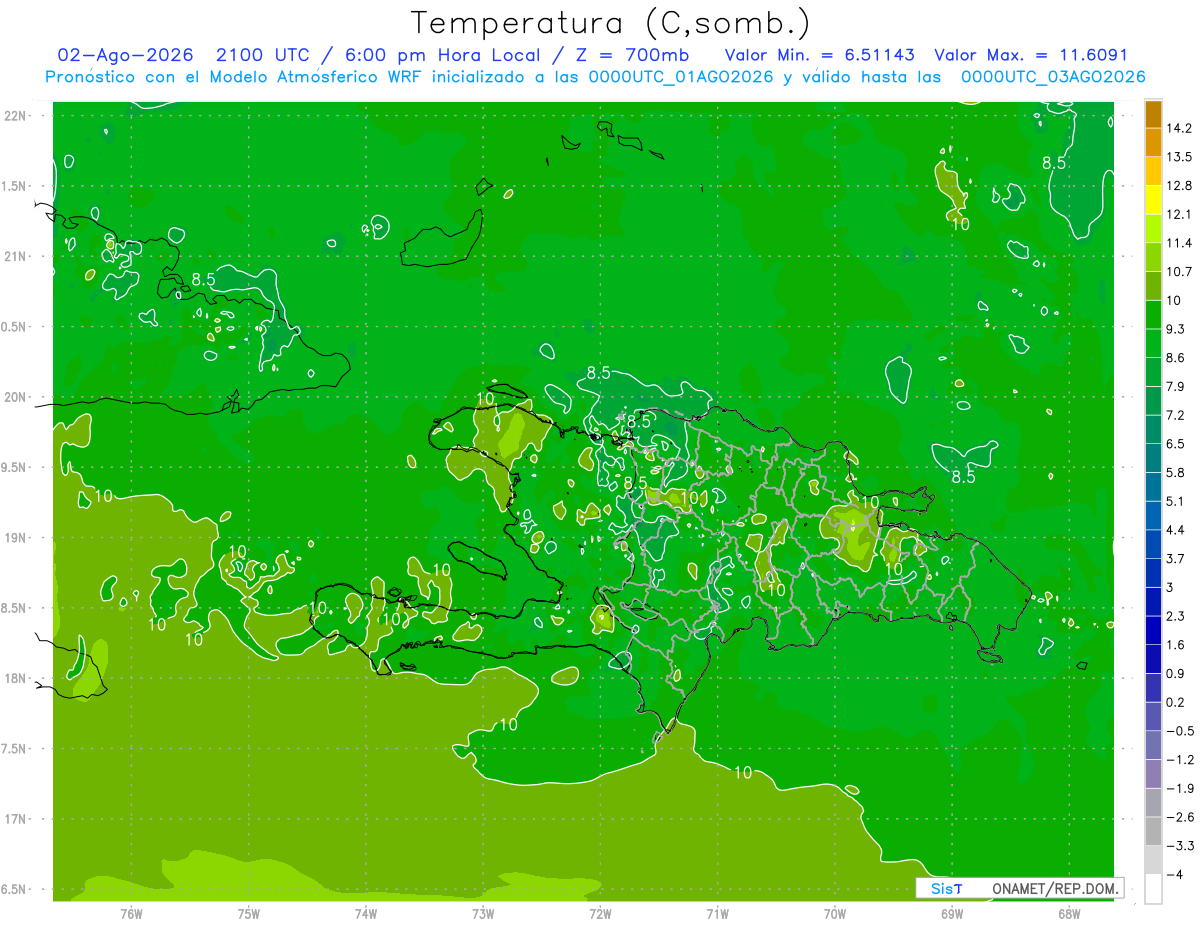Click '0000UTC_03AGO2026' valid-until text
1200x927 pixels.
click(x=1053, y=77)
